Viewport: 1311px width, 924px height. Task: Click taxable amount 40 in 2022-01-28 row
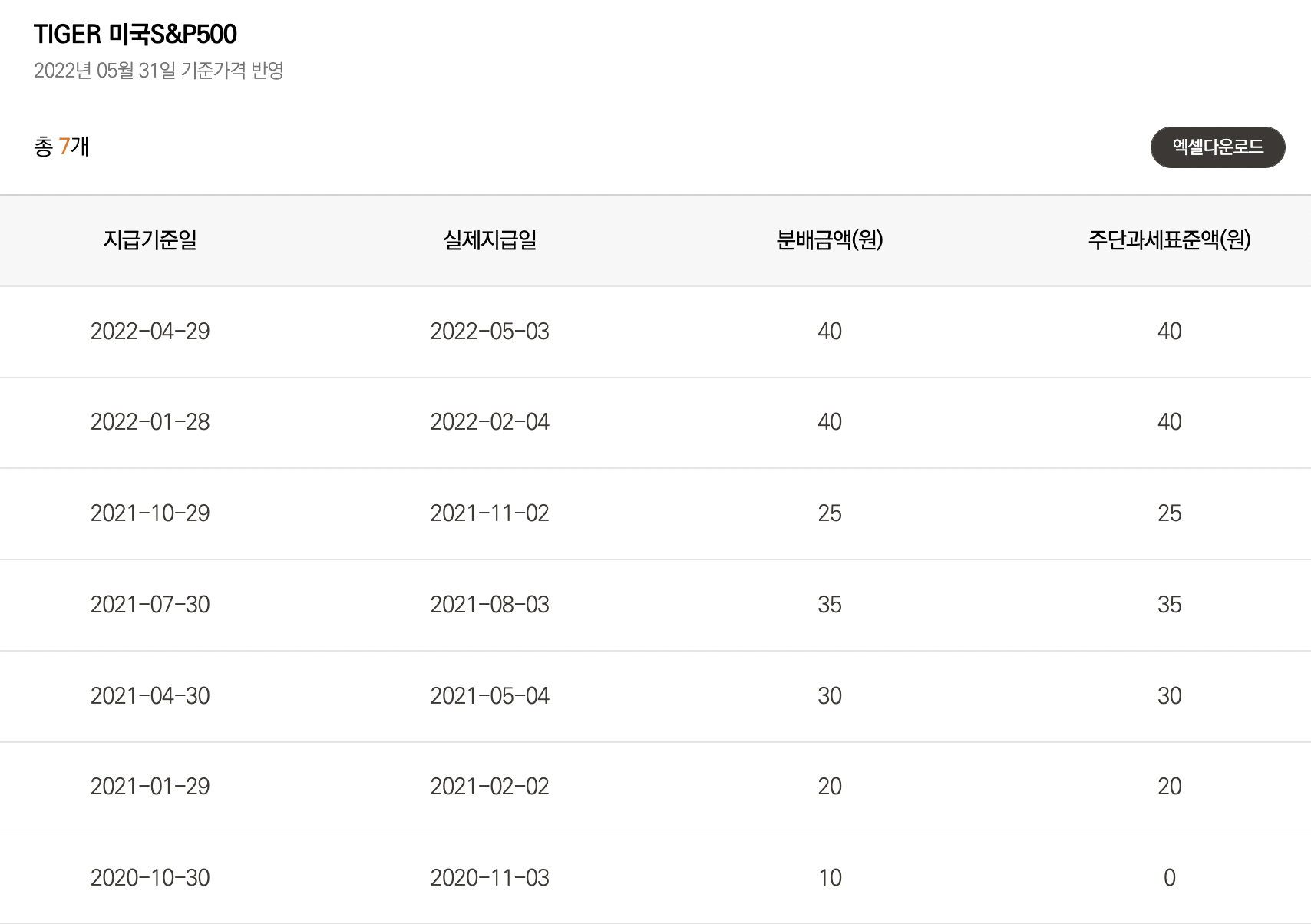1169,422
